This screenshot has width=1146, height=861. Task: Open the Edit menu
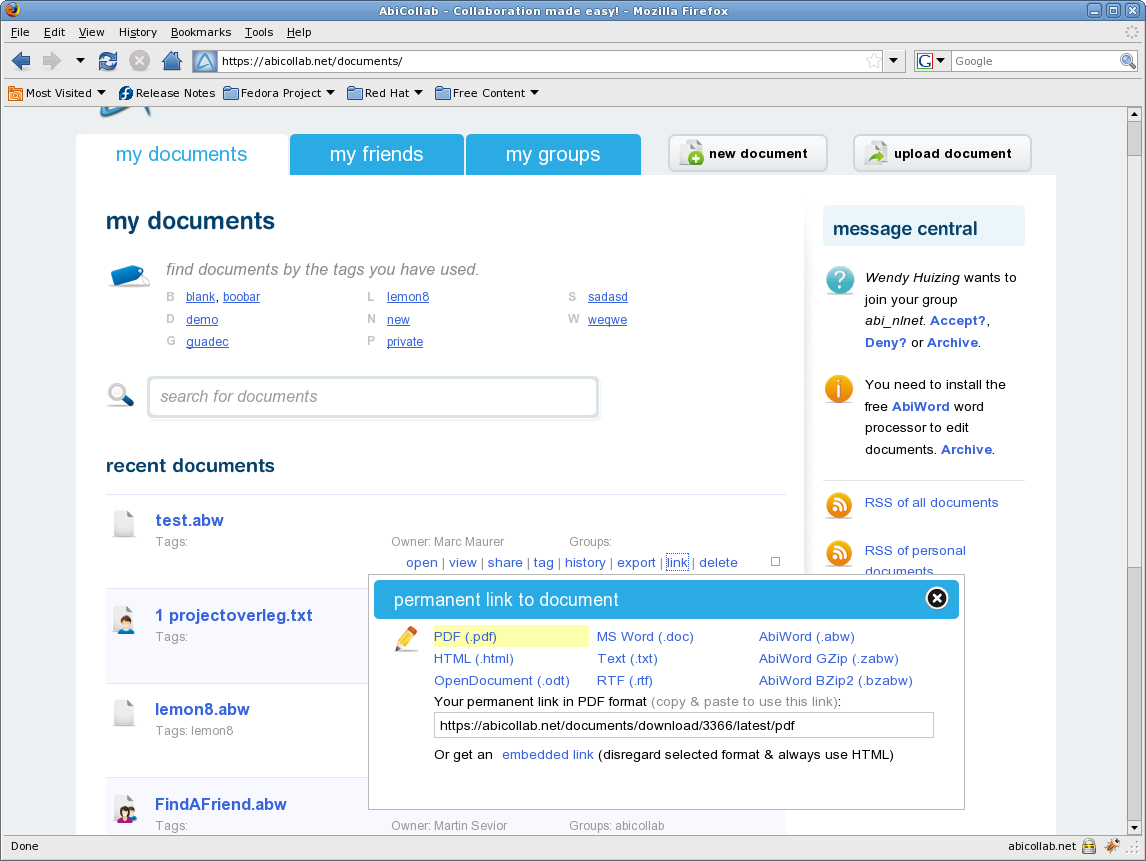point(54,32)
